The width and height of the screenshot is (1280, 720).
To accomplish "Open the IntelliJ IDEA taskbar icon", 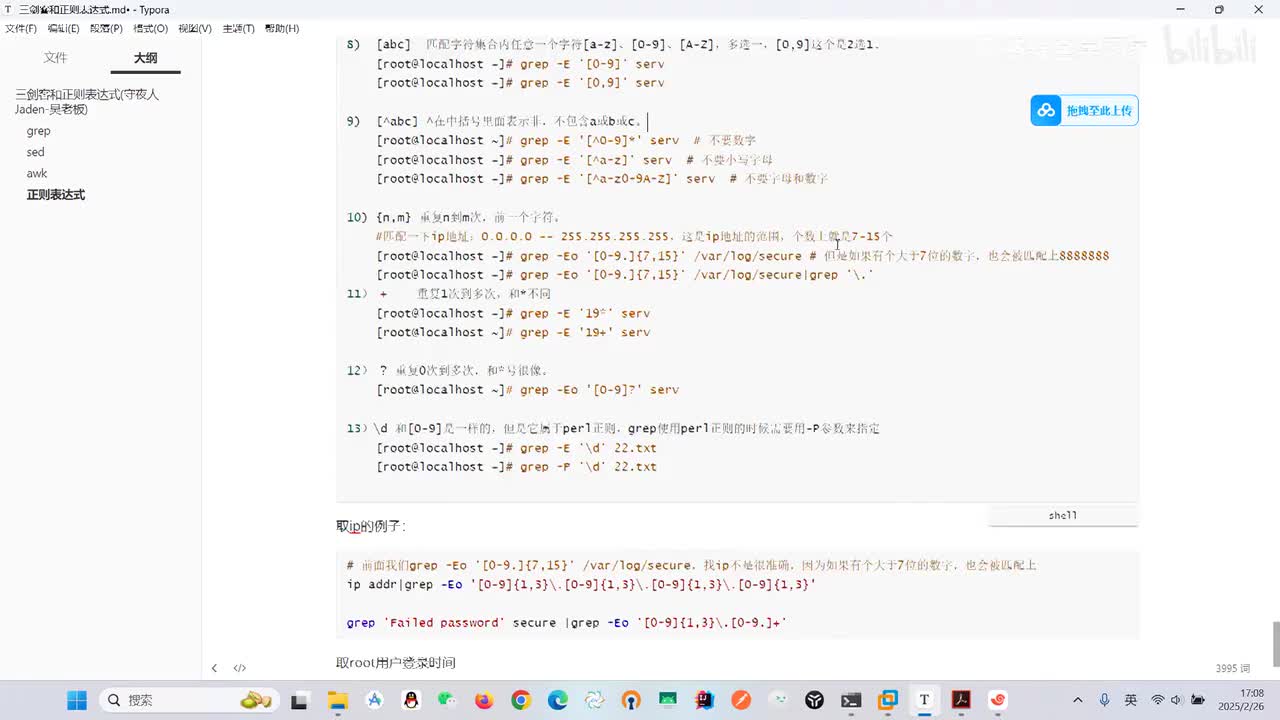I will tap(704, 700).
